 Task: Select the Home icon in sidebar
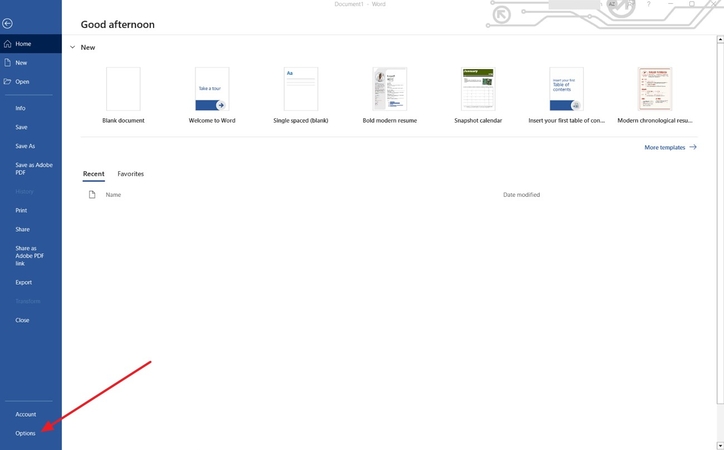[7, 44]
